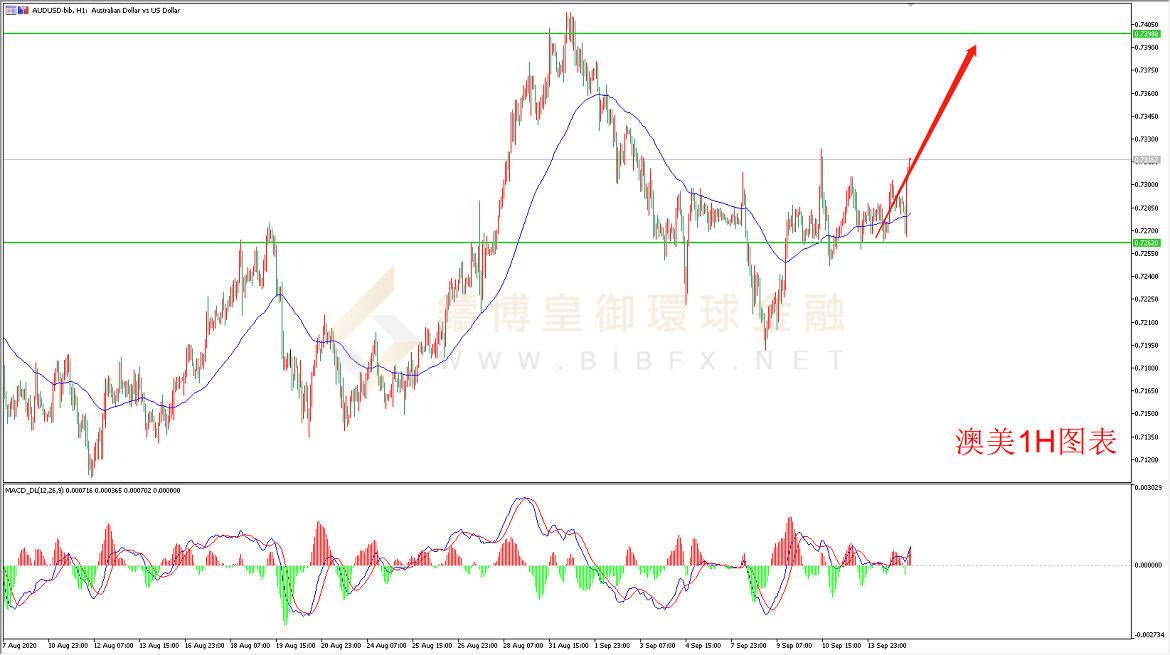Select the red upward trend arrow
Screen dimensions: 1170x655
click(x=928, y=136)
